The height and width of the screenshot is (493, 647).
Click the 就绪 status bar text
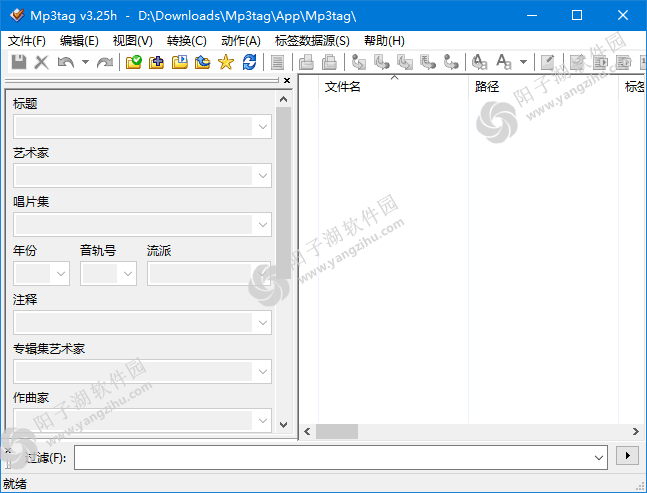pyautogui.click(x=15, y=484)
